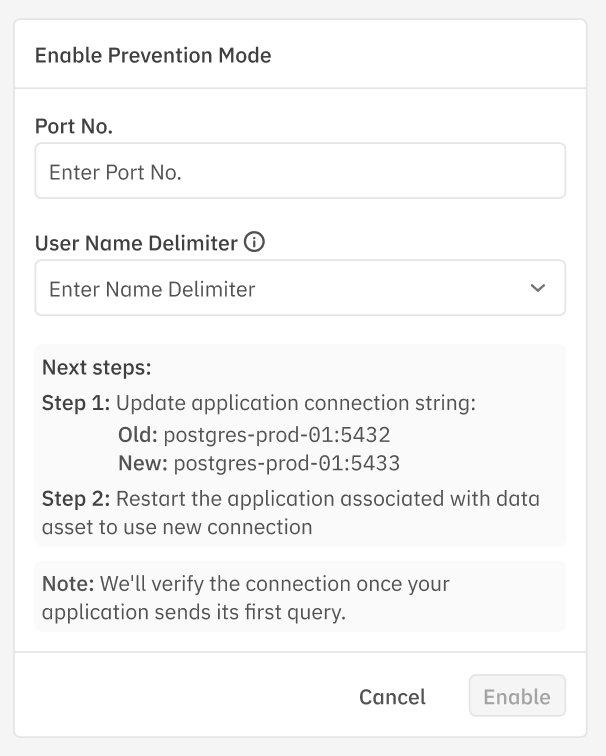
Task: Click the bold New label
Action: tap(142, 463)
